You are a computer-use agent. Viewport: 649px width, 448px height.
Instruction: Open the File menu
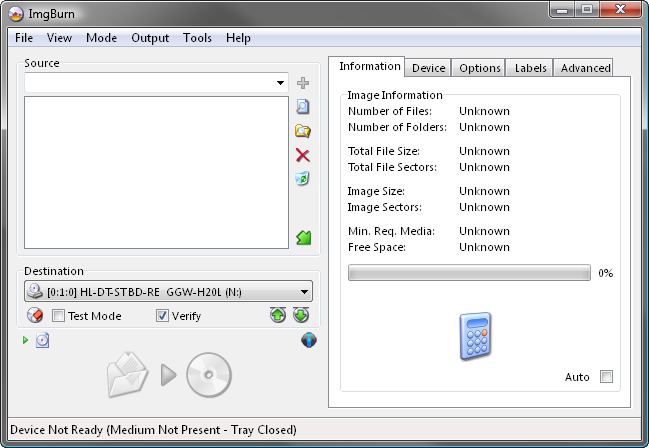click(x=24, y=38)
